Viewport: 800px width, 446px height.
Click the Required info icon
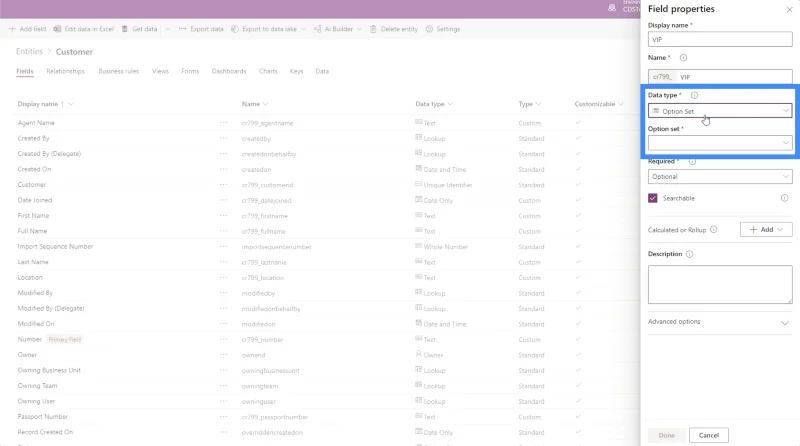[692, 161]
